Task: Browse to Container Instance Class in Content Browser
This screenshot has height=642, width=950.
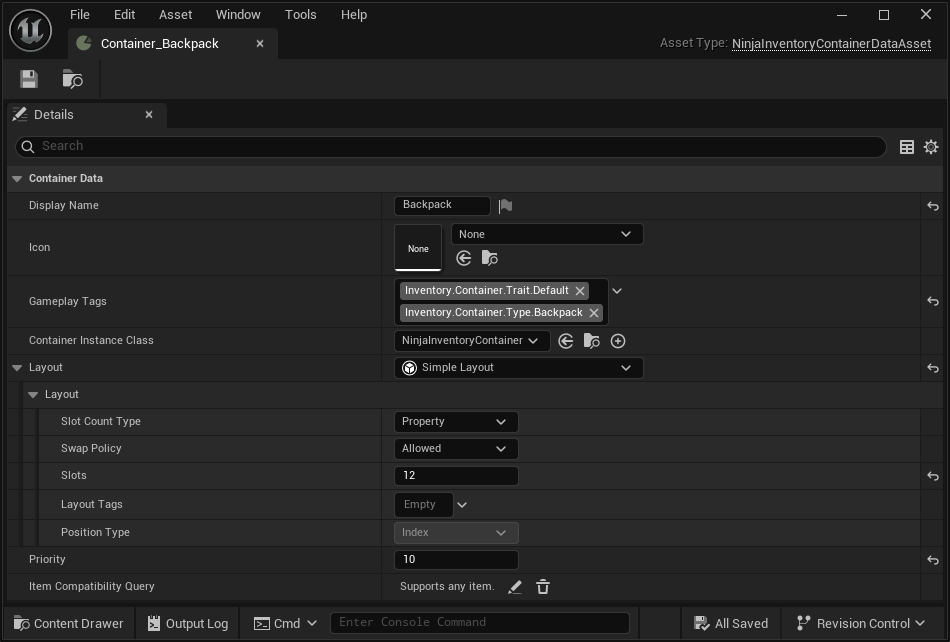Action: coord(591,341)
